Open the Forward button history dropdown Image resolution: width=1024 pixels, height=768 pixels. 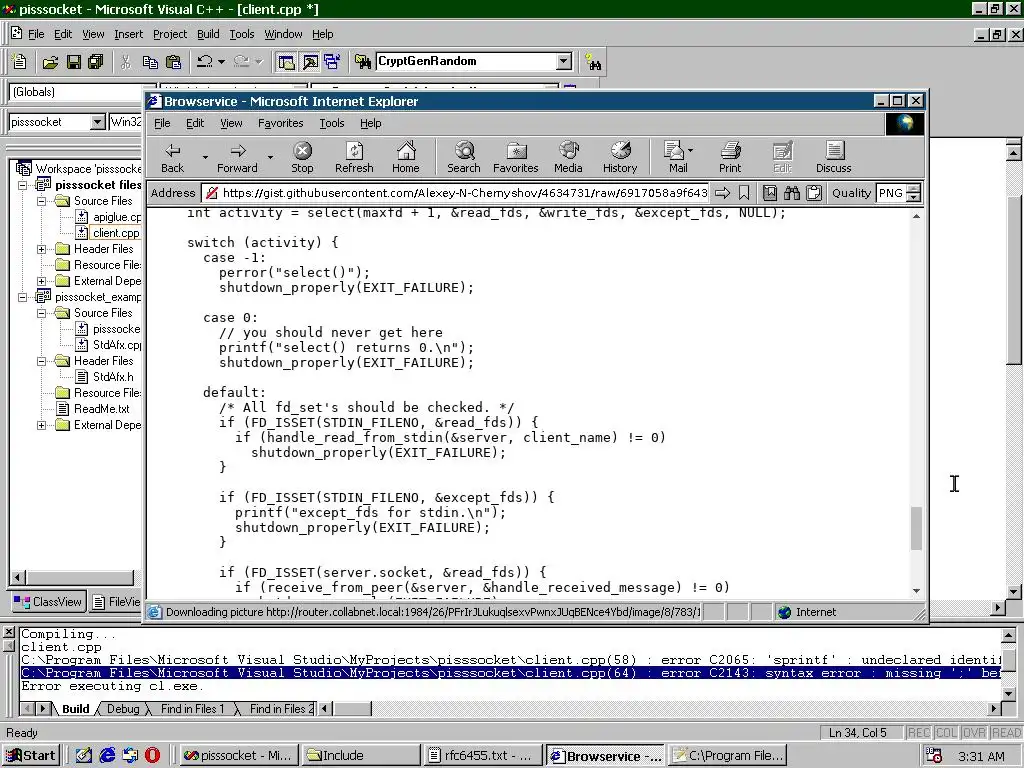(x=270, y=157)
